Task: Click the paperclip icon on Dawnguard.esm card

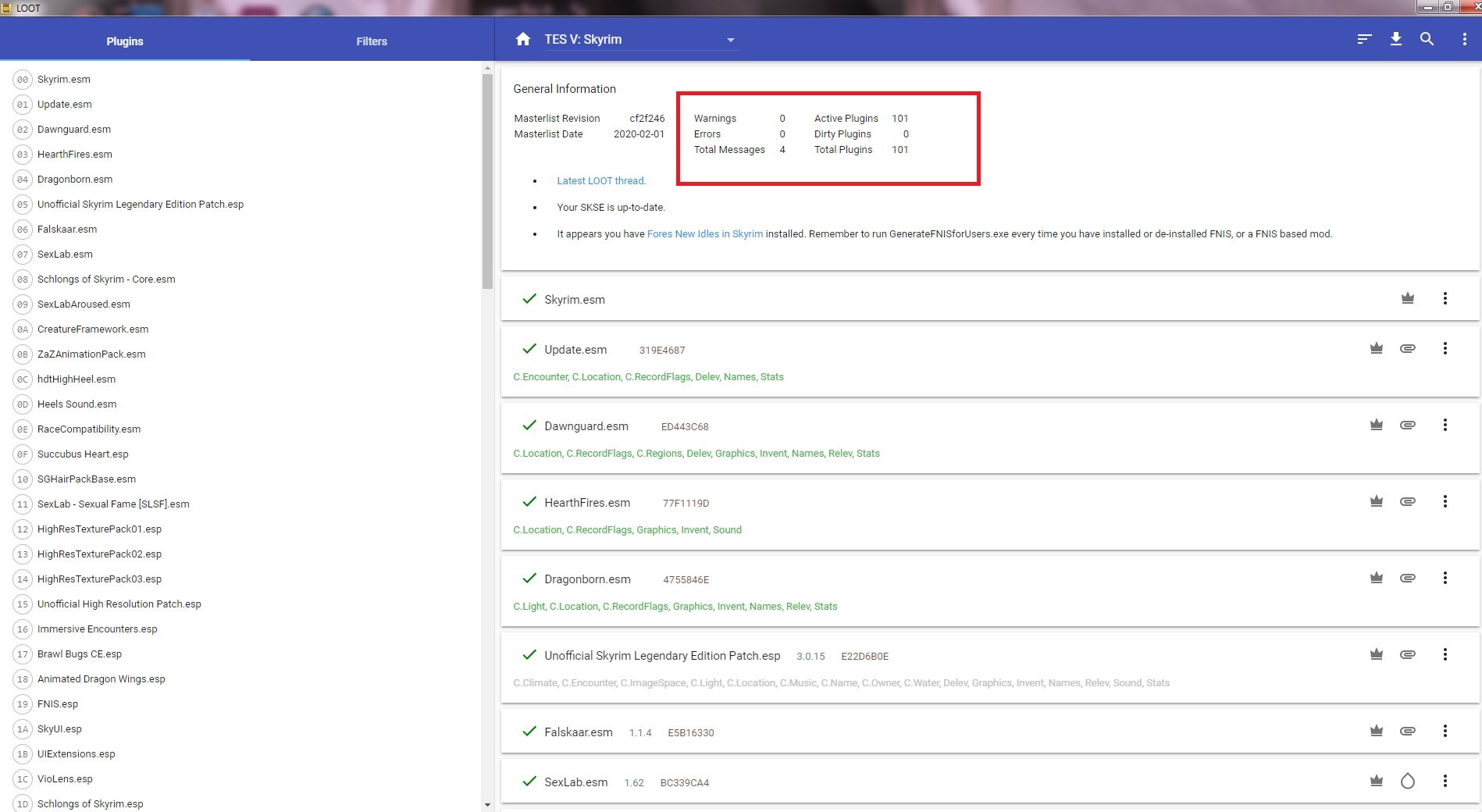Action: point(1408,425)
